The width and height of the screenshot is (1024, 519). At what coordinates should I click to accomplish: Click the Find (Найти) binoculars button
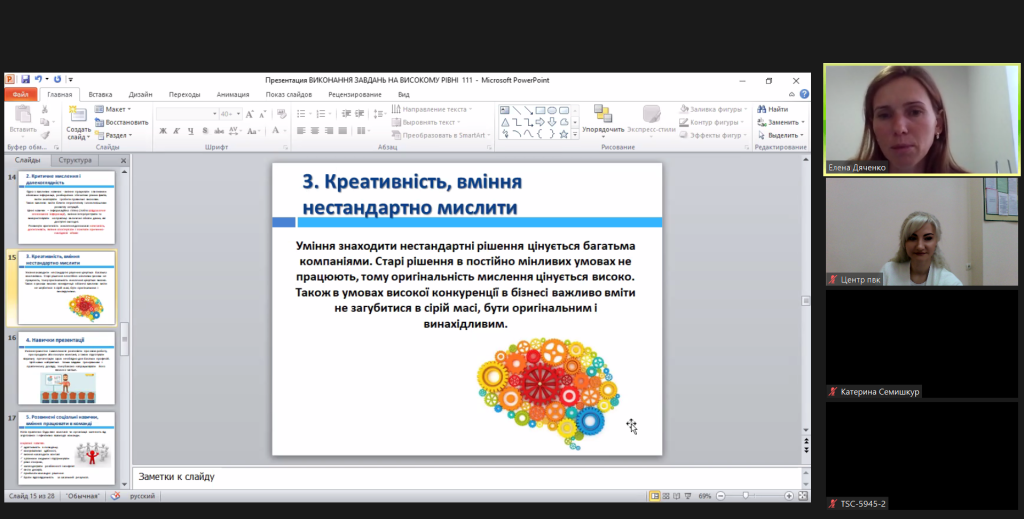pos(772,109)
